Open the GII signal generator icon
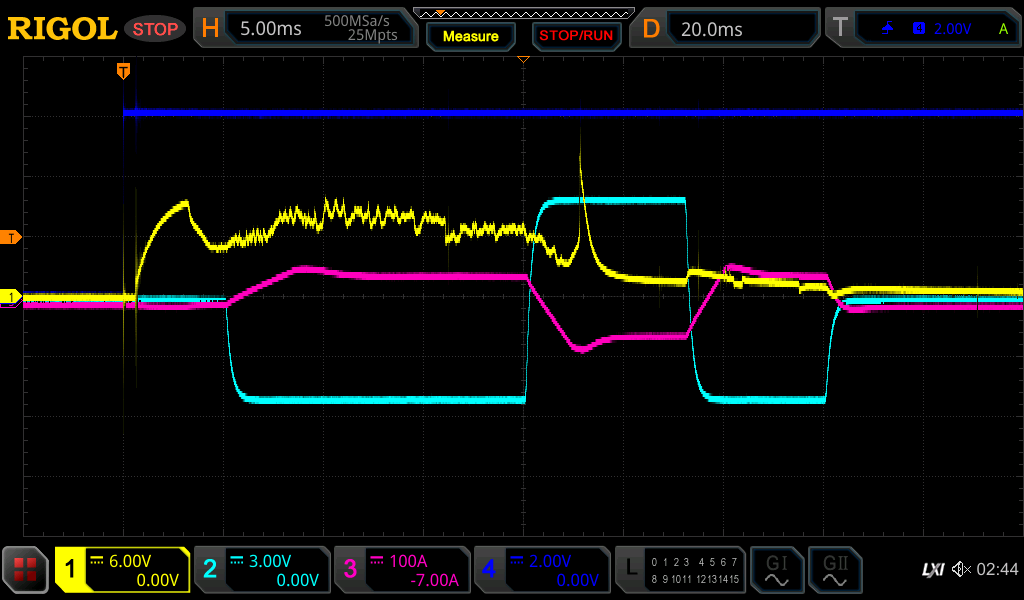 click(x=836, y=570)
